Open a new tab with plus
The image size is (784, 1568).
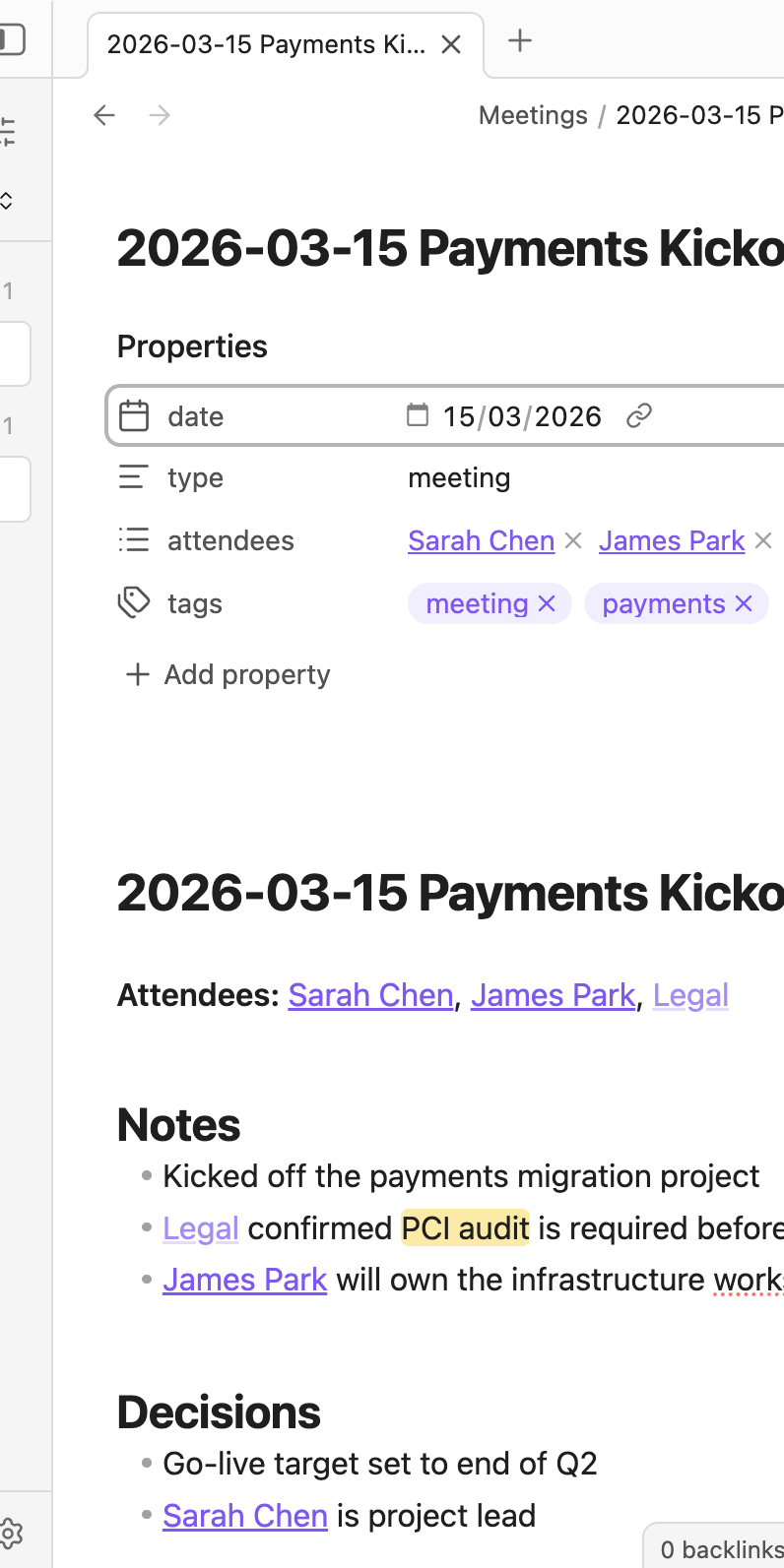tap(520, 40)
